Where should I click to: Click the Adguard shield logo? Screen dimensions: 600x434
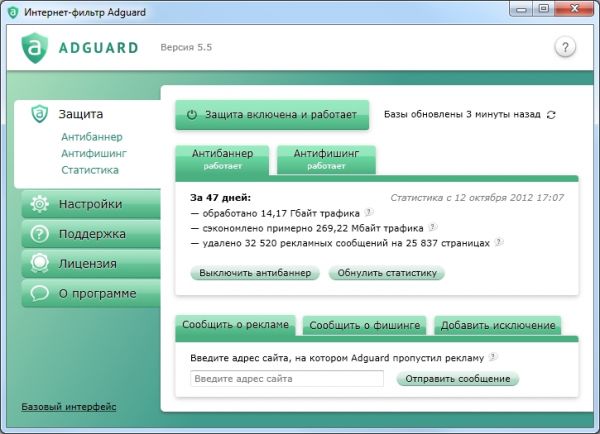tap(34, 48)
